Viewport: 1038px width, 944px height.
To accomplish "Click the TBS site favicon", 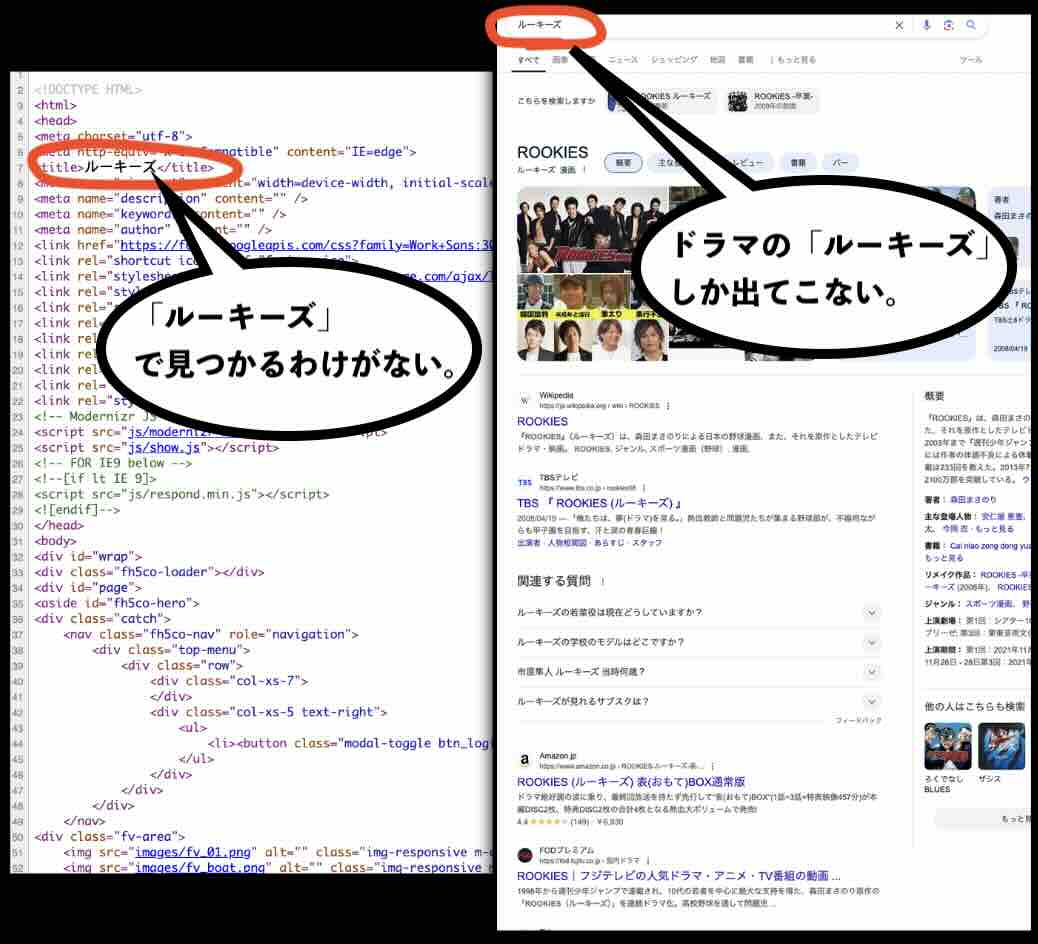I will tap(525, 482).
